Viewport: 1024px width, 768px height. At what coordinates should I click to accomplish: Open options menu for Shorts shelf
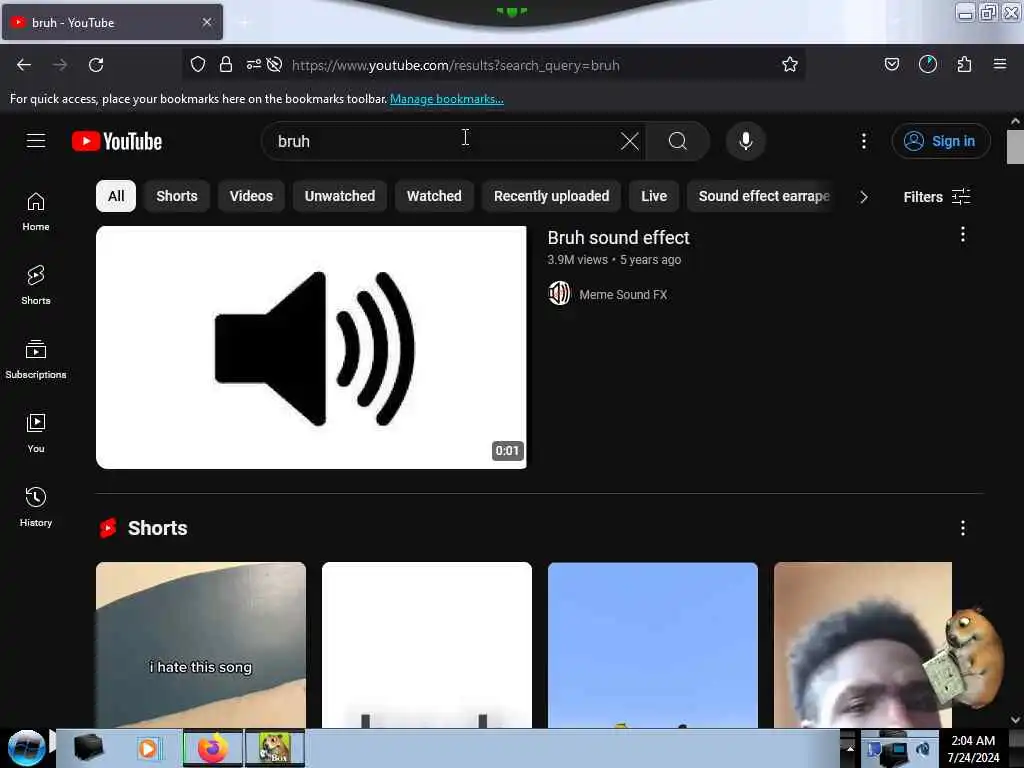point(963,528)
